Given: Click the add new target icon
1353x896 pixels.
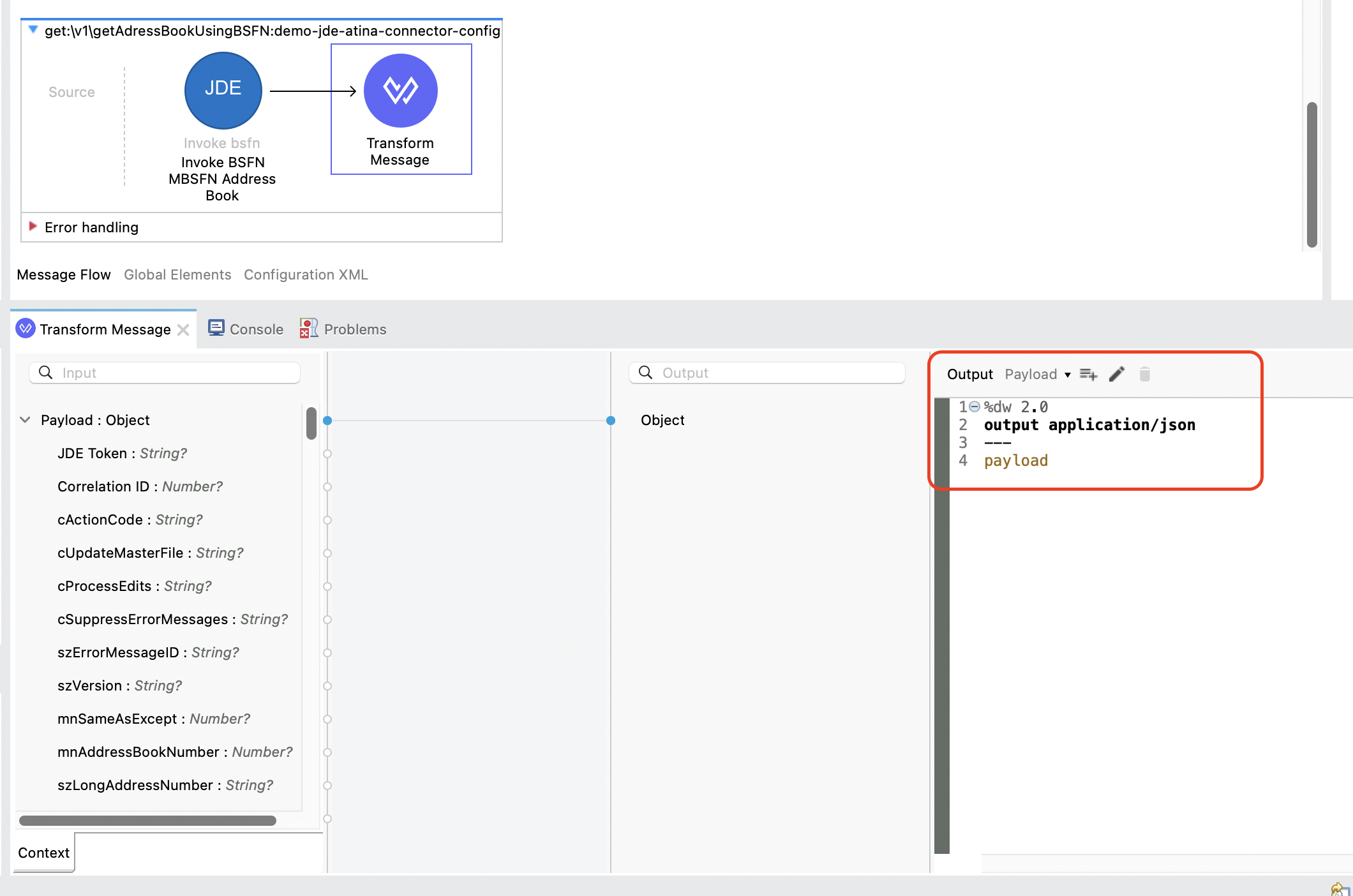Looking at the screenshot, I should point(1088,375).
